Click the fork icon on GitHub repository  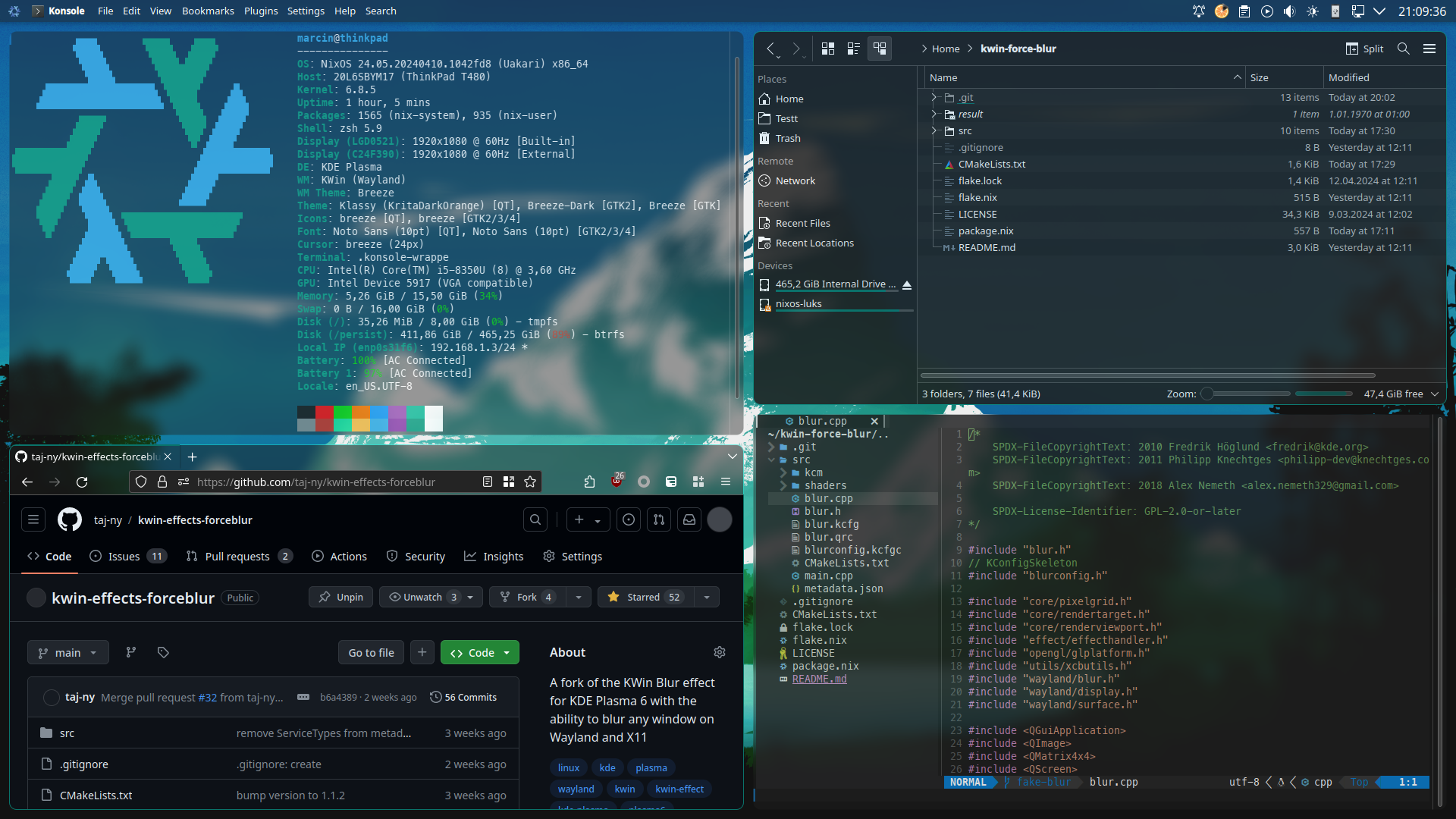[x=505, y=596]
